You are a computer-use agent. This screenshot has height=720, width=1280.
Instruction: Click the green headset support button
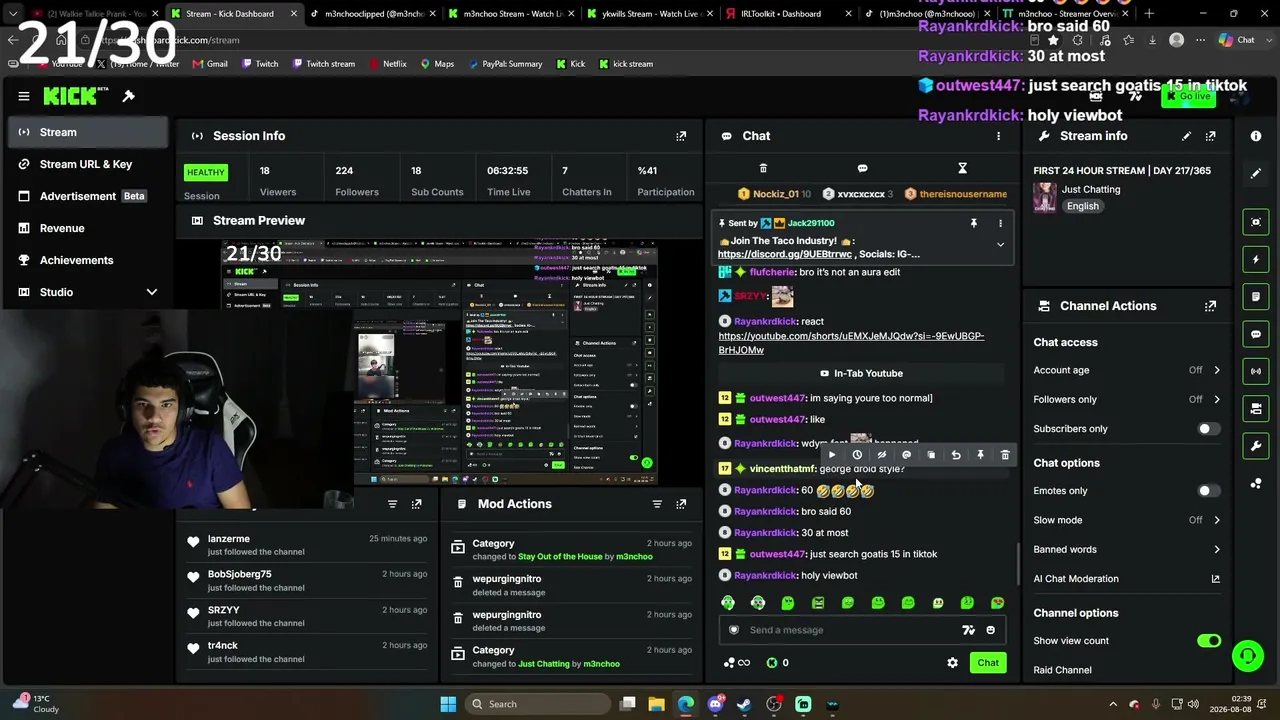[x=1248, y=656]
